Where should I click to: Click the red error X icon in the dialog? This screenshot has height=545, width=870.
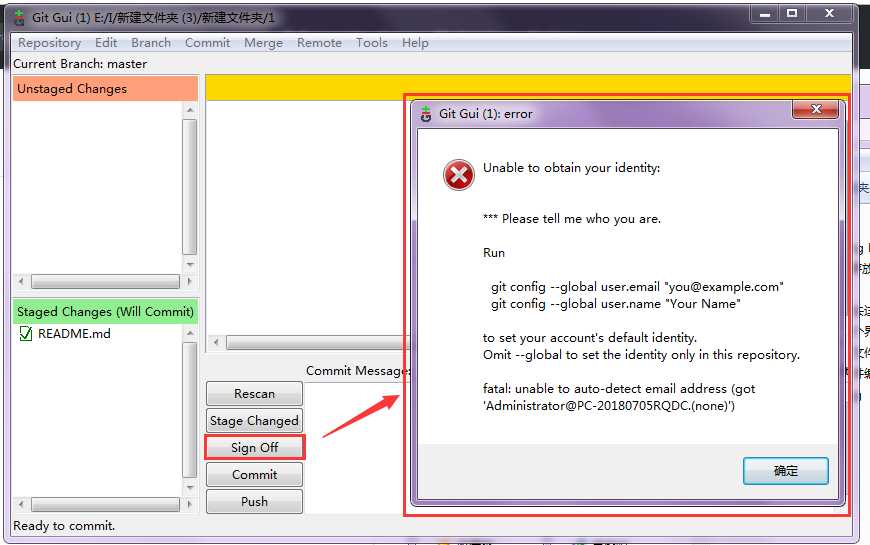coord(458,175)
